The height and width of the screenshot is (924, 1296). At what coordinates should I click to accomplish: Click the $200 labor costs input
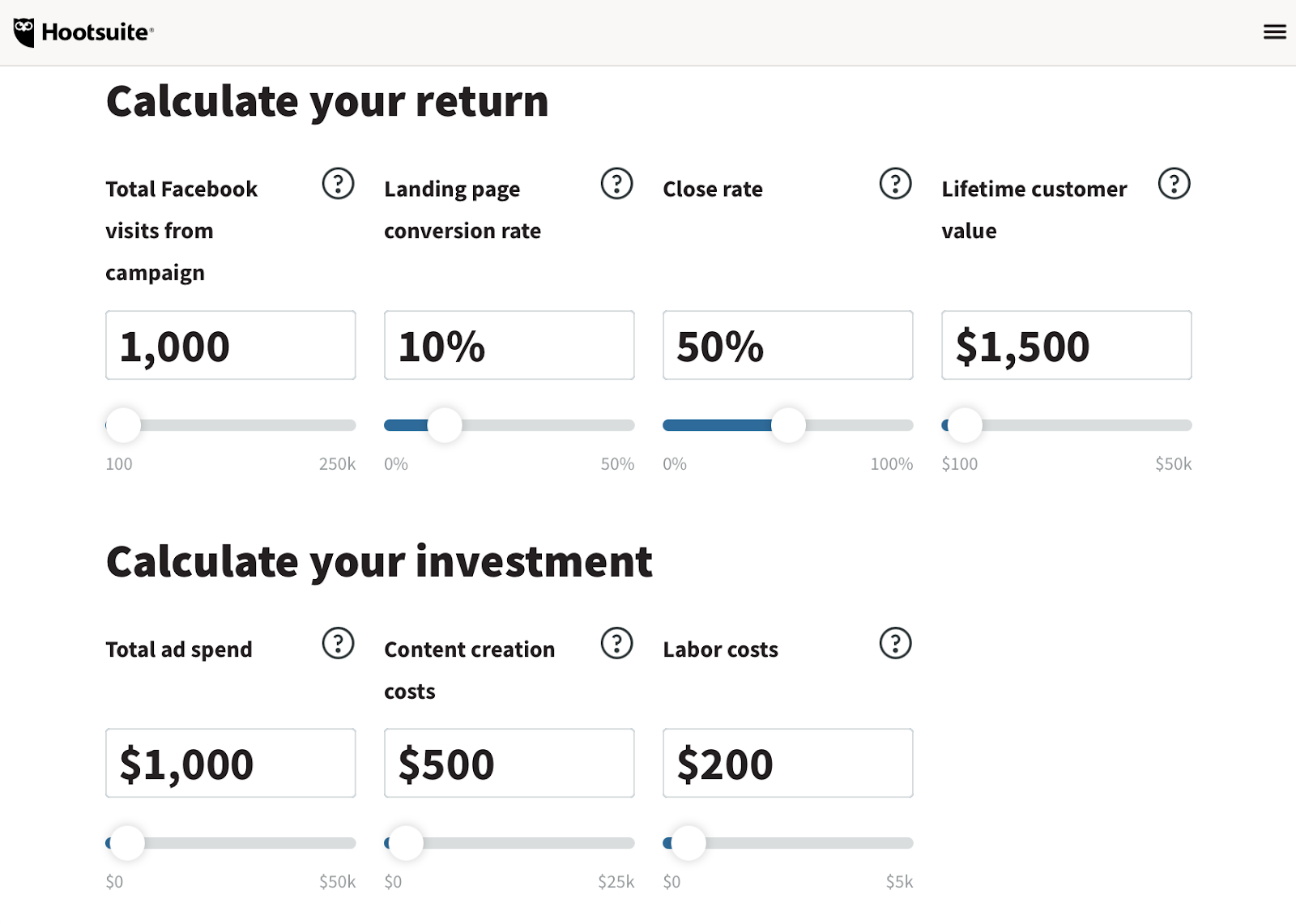click(x=787, y=764)
